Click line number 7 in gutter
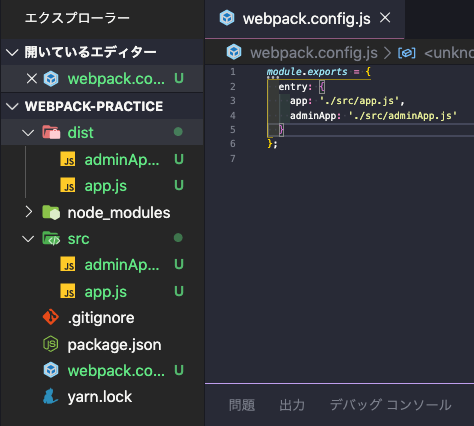474x426 pixels. [x=233, y=159]
